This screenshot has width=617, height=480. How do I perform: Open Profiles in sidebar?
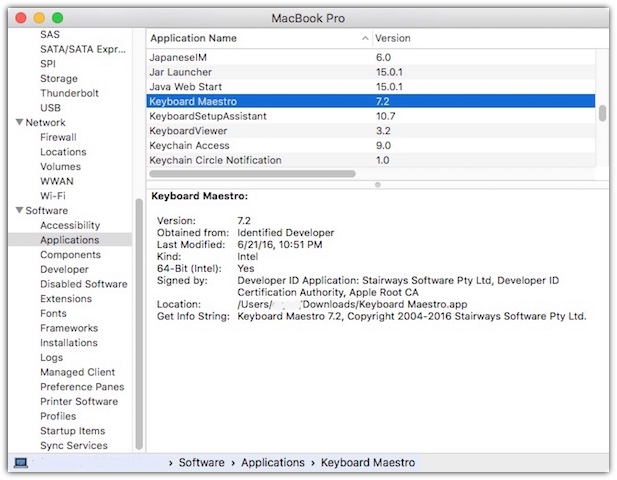point(58,416)
